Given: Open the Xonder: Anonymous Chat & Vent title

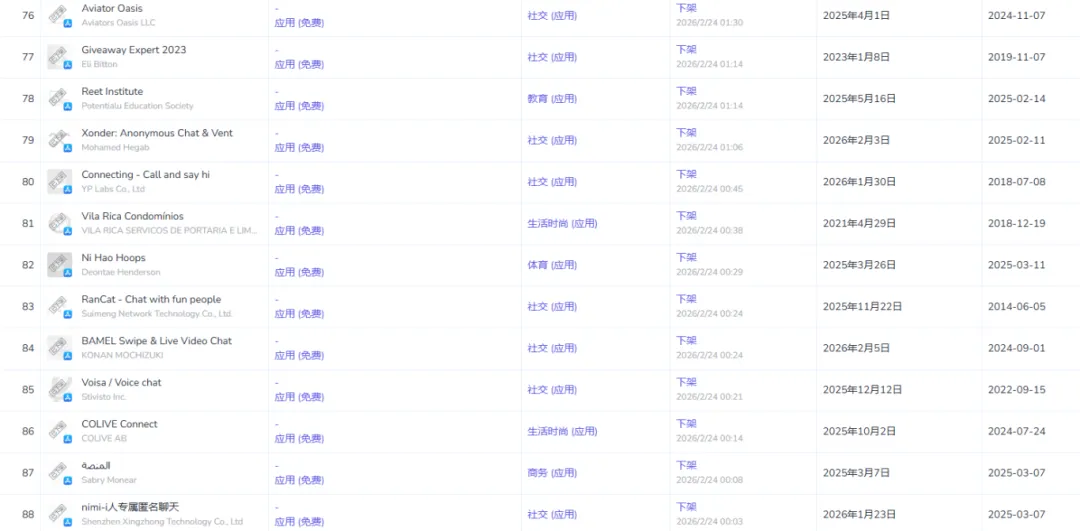Looking at the screenshot, I should tap(157, 133).
